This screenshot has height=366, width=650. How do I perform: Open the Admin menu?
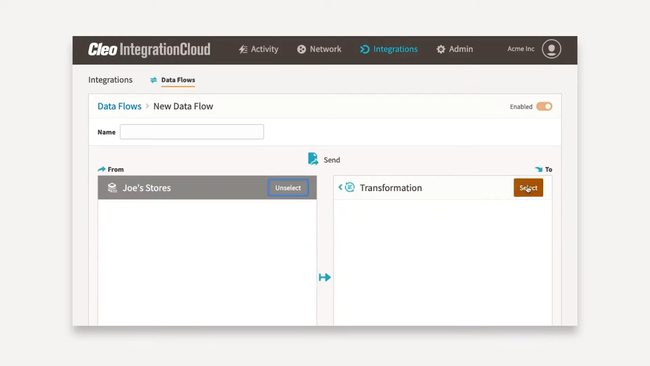[455, 49]
